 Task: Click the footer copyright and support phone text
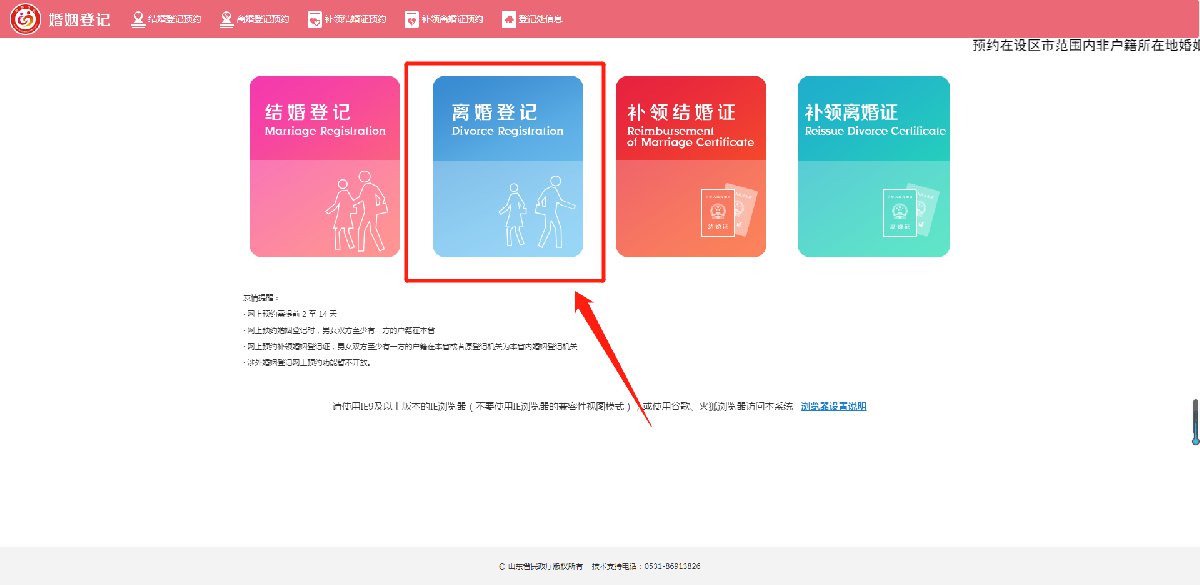(x=600, y=566)
